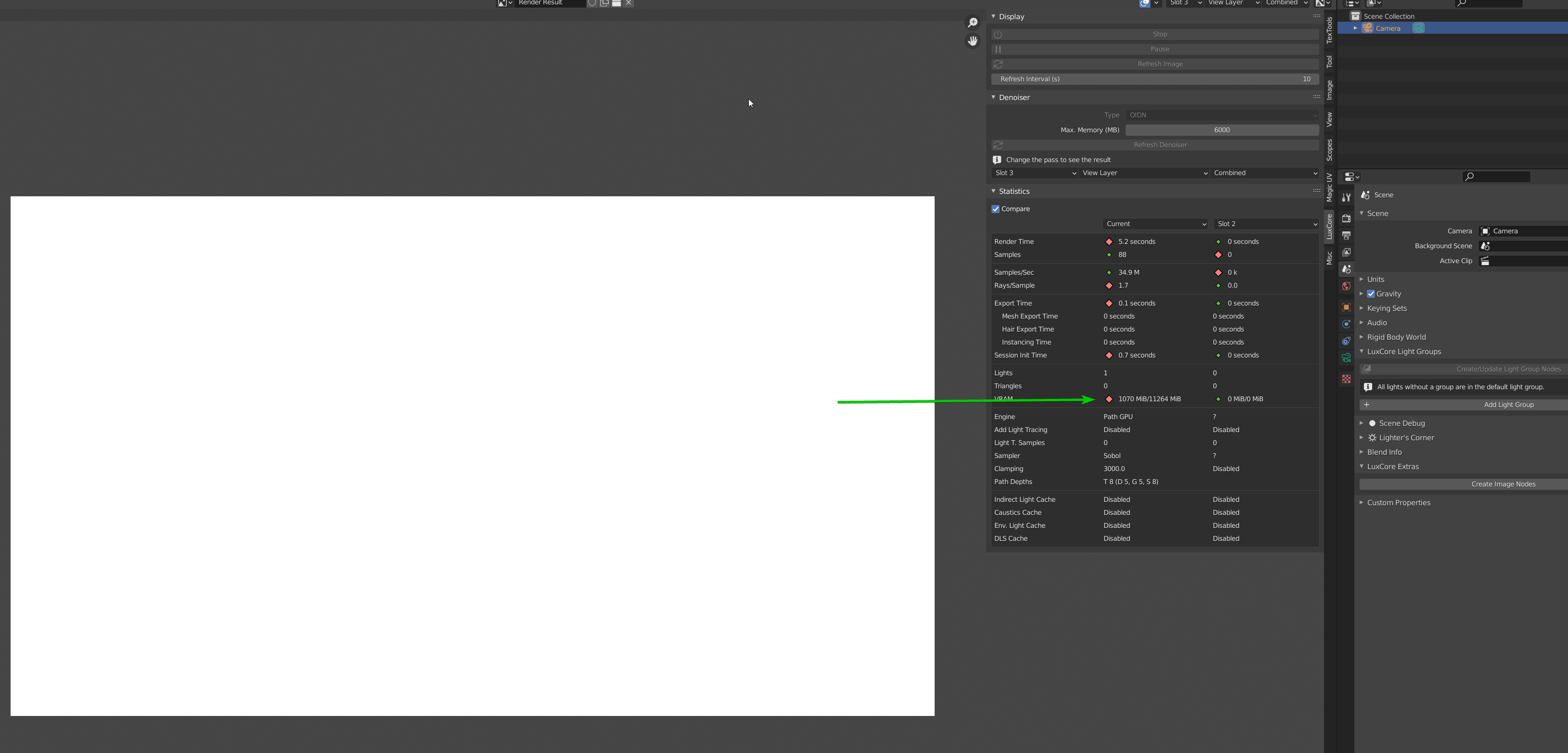
Task: Open the Texture properties checkerboard icon
Action: coord(1346,379)
